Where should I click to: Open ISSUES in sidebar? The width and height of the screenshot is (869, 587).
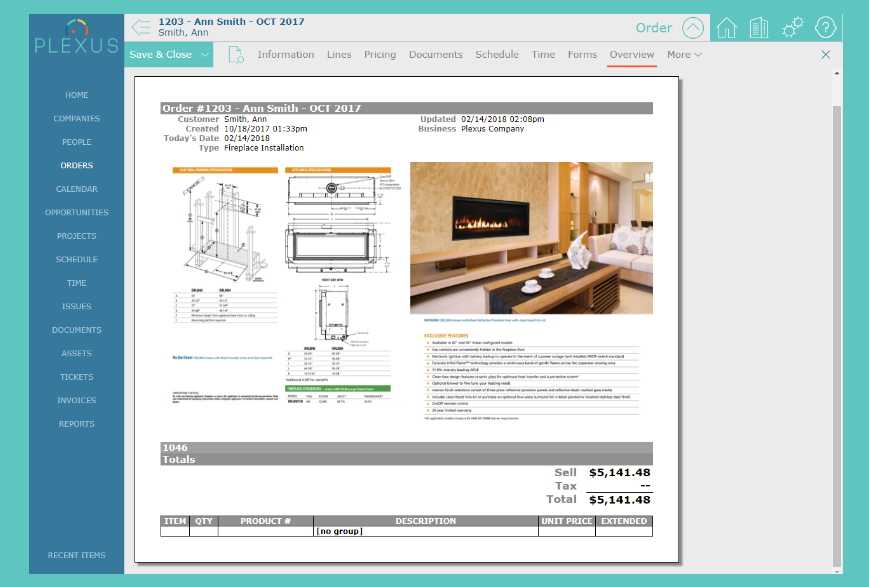pos(76,307)
